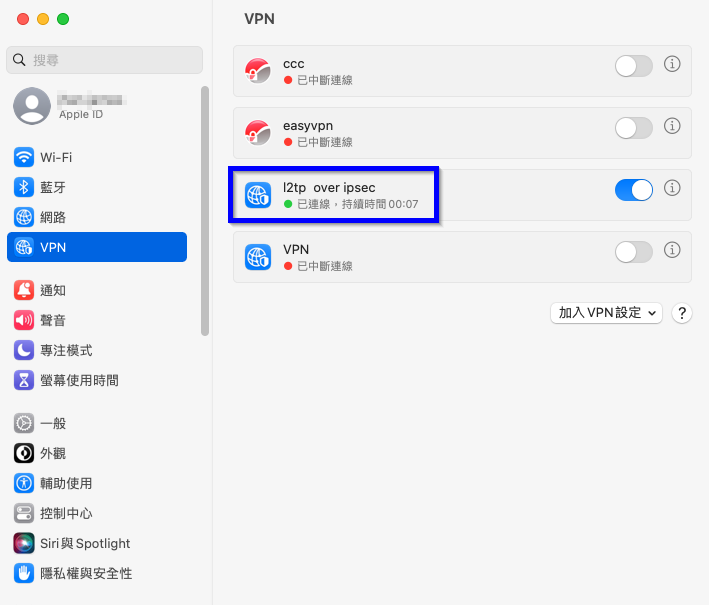The image size is (709, 605).
Task: Open the Bluetooth 藍牙 settings icon
Action: tap(24, 187)
